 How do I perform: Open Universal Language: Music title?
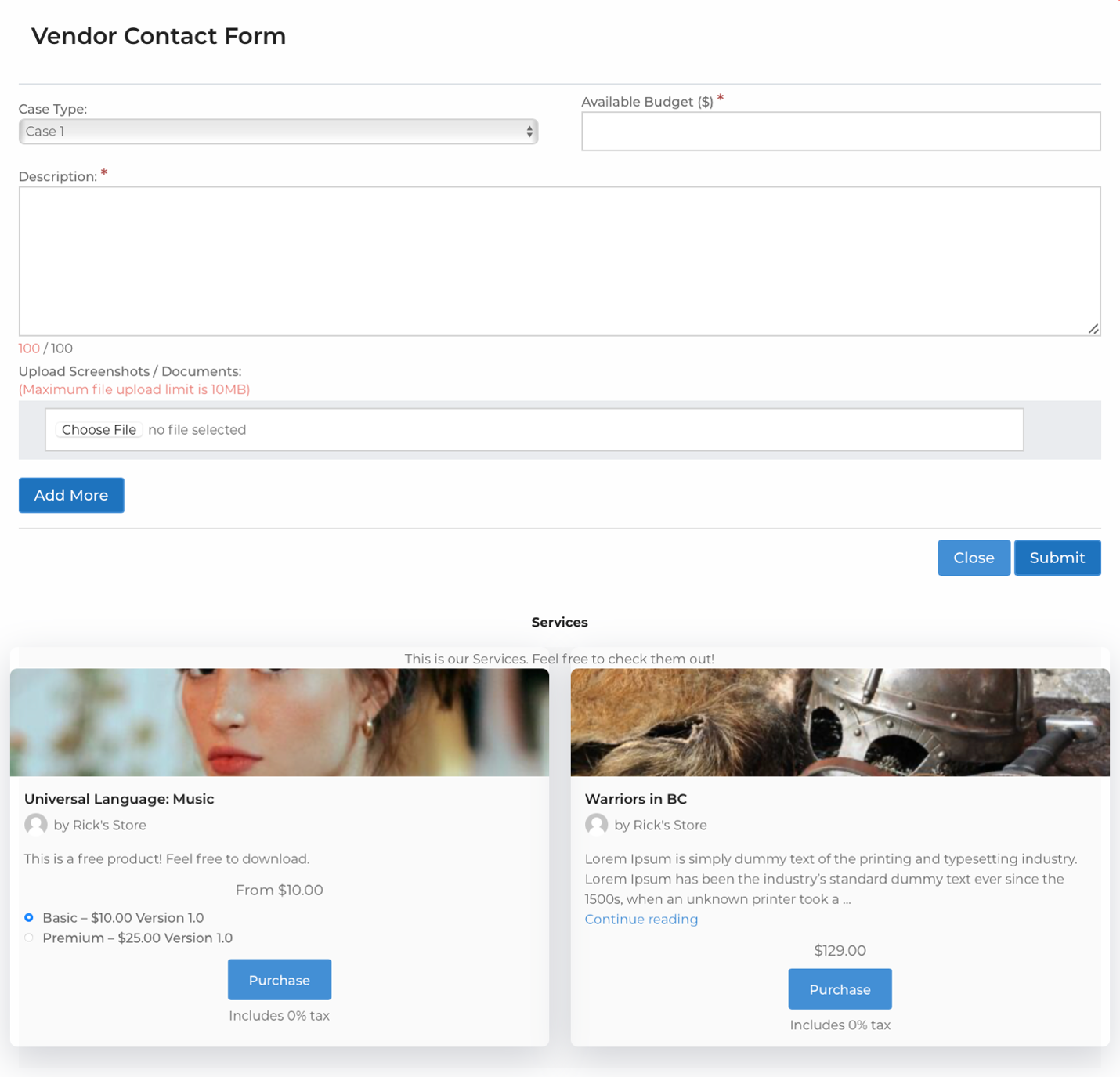119,799
